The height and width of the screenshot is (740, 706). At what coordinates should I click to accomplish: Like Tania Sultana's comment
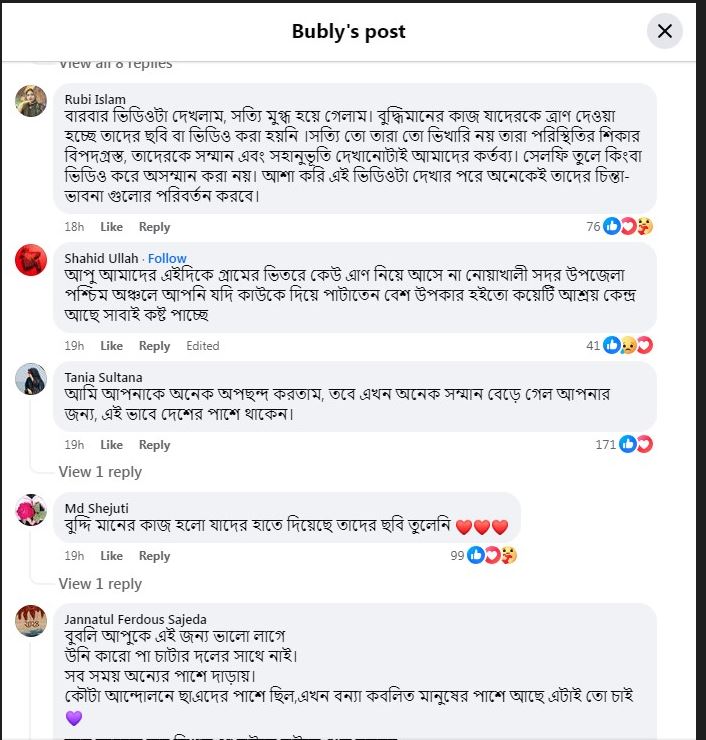(111, 445)
